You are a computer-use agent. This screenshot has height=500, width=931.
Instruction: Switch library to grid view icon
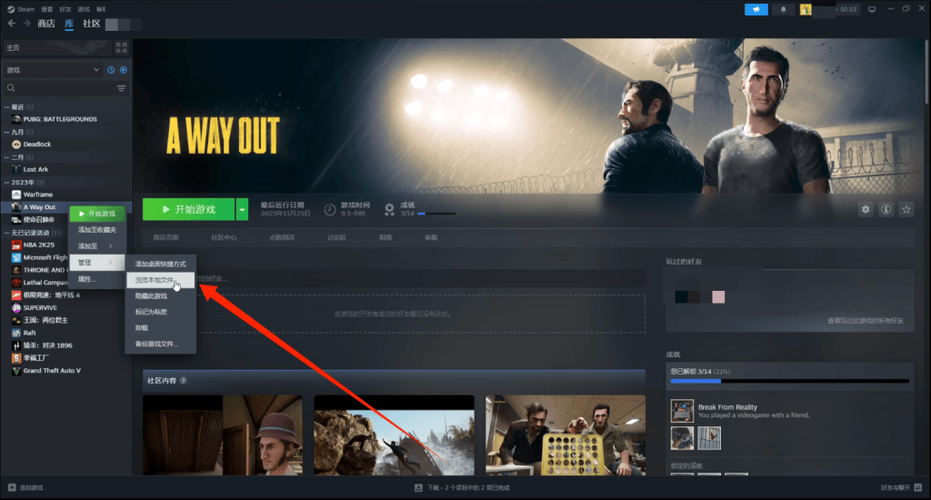[121, 48]
